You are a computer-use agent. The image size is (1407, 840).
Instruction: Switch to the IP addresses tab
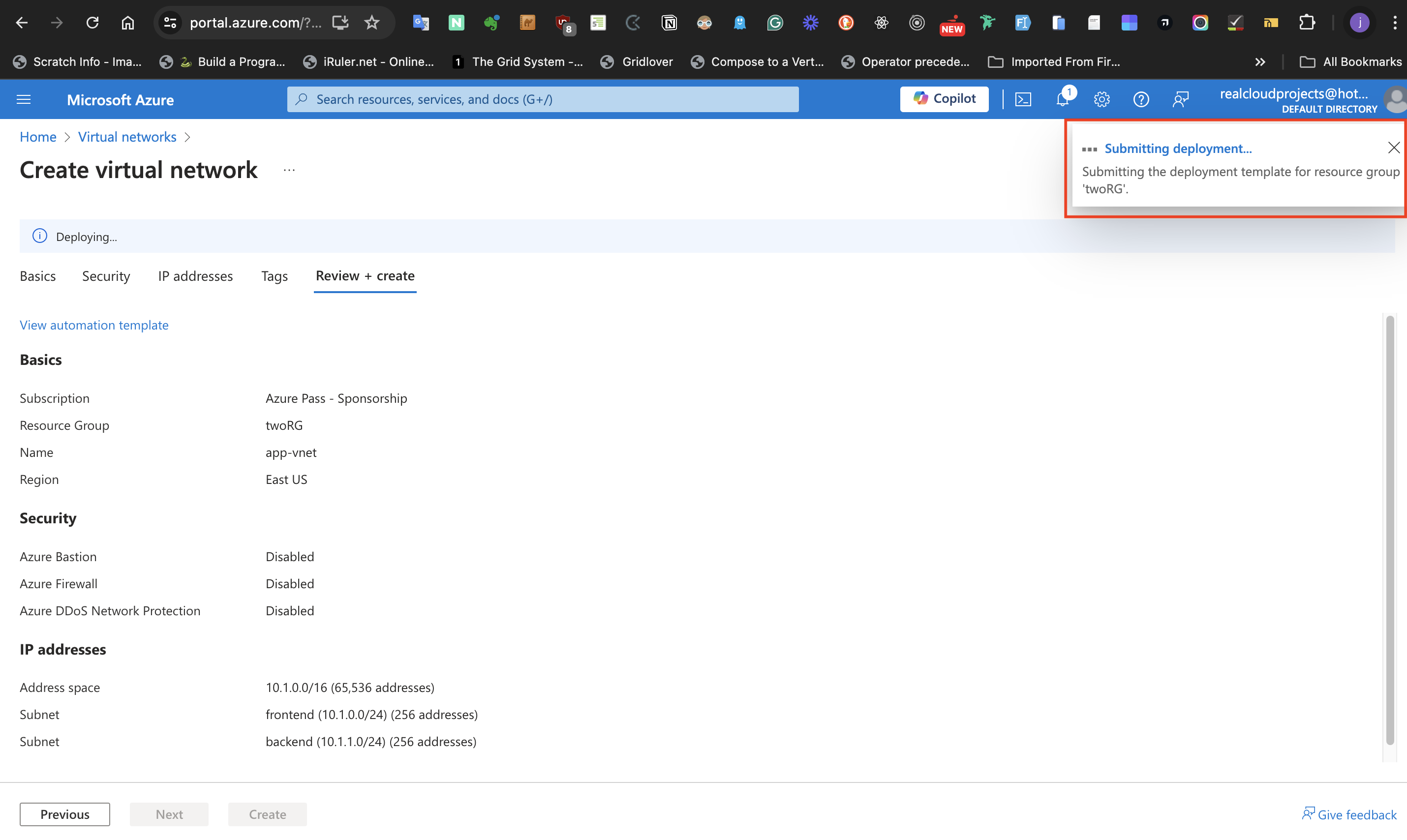(195, 276)
